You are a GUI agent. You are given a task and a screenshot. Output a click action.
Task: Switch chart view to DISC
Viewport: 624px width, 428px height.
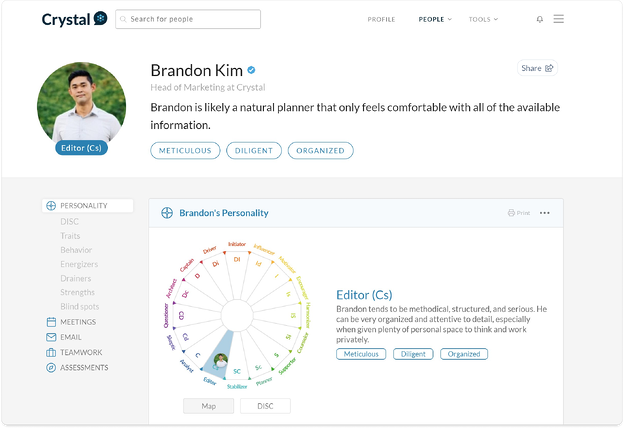tap(265, 406)
